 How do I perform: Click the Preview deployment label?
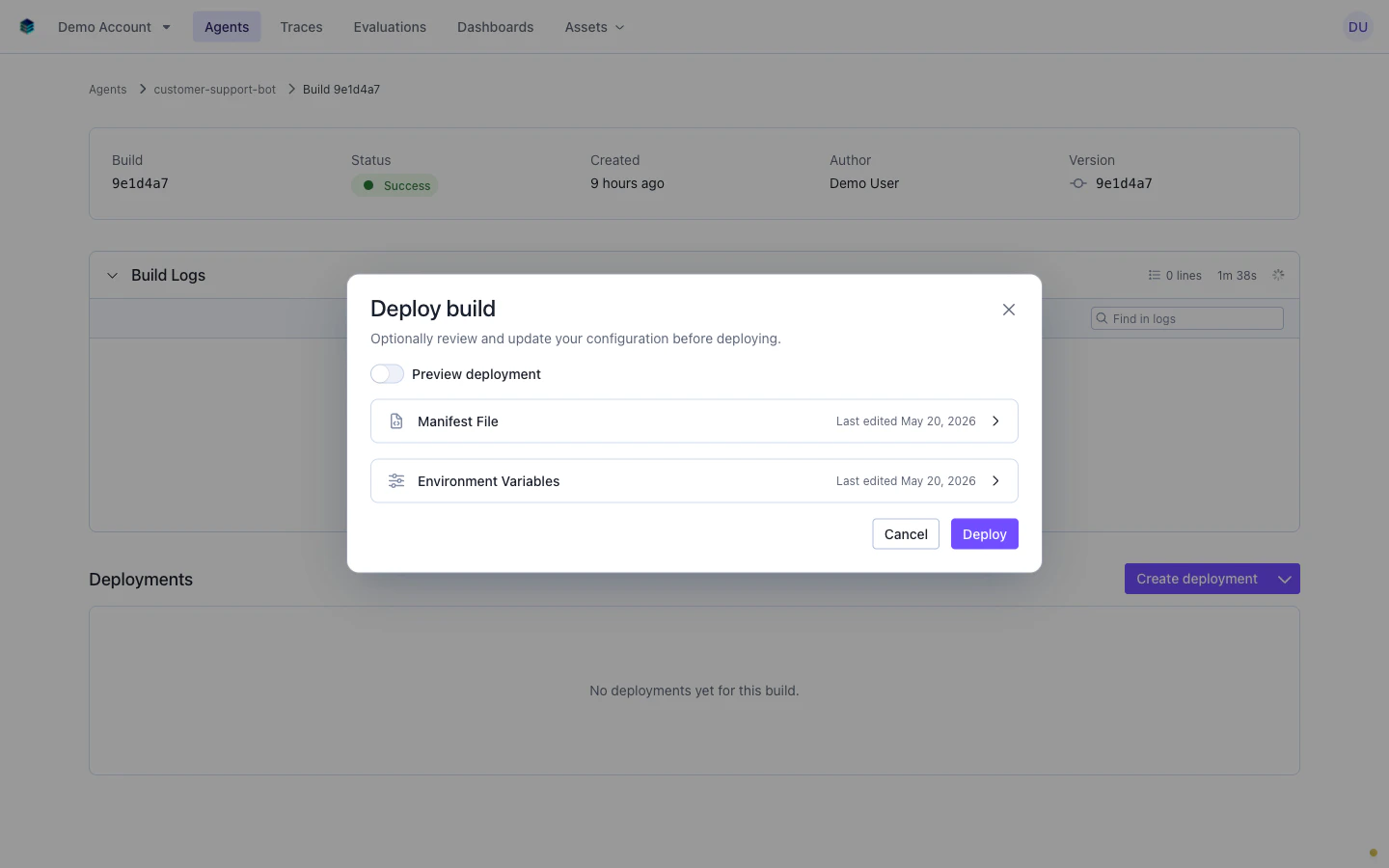(x=477, y=374)
